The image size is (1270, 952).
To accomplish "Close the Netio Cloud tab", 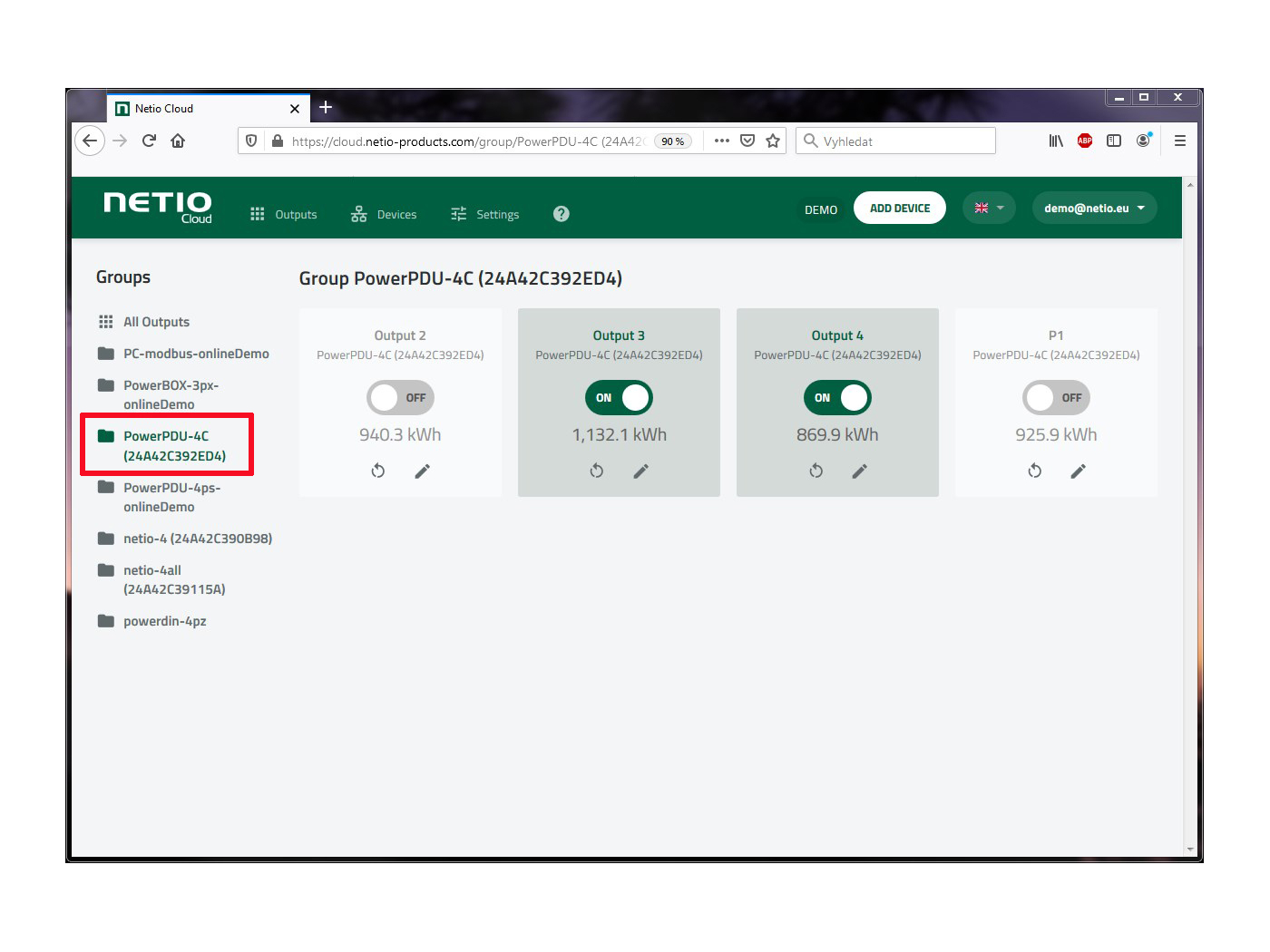I will (x=295, y=109).
